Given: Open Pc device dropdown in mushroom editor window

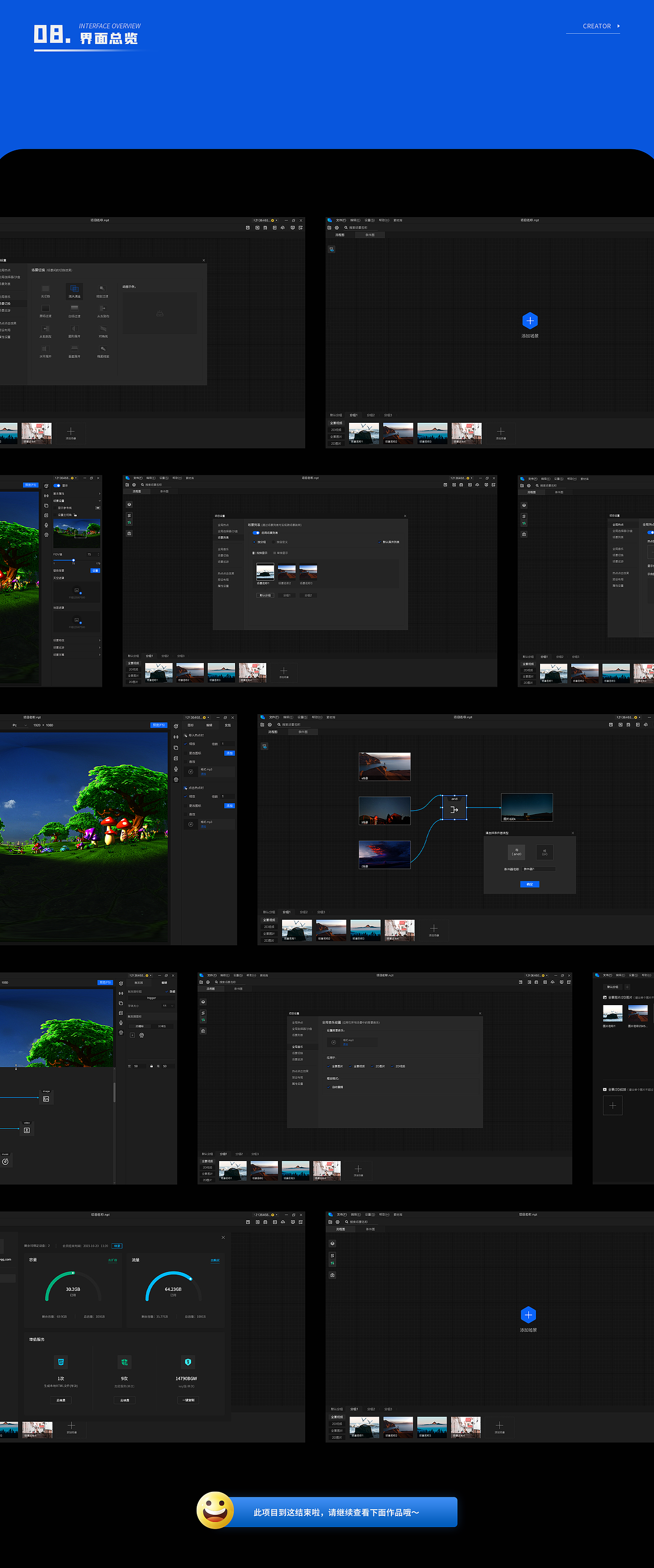Looking at the screenshot, I should (20, 725).
